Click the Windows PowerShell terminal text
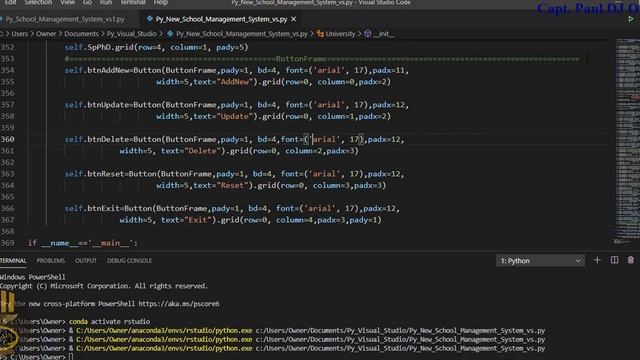Screen dimensions: 640x360 pos(33,277)
